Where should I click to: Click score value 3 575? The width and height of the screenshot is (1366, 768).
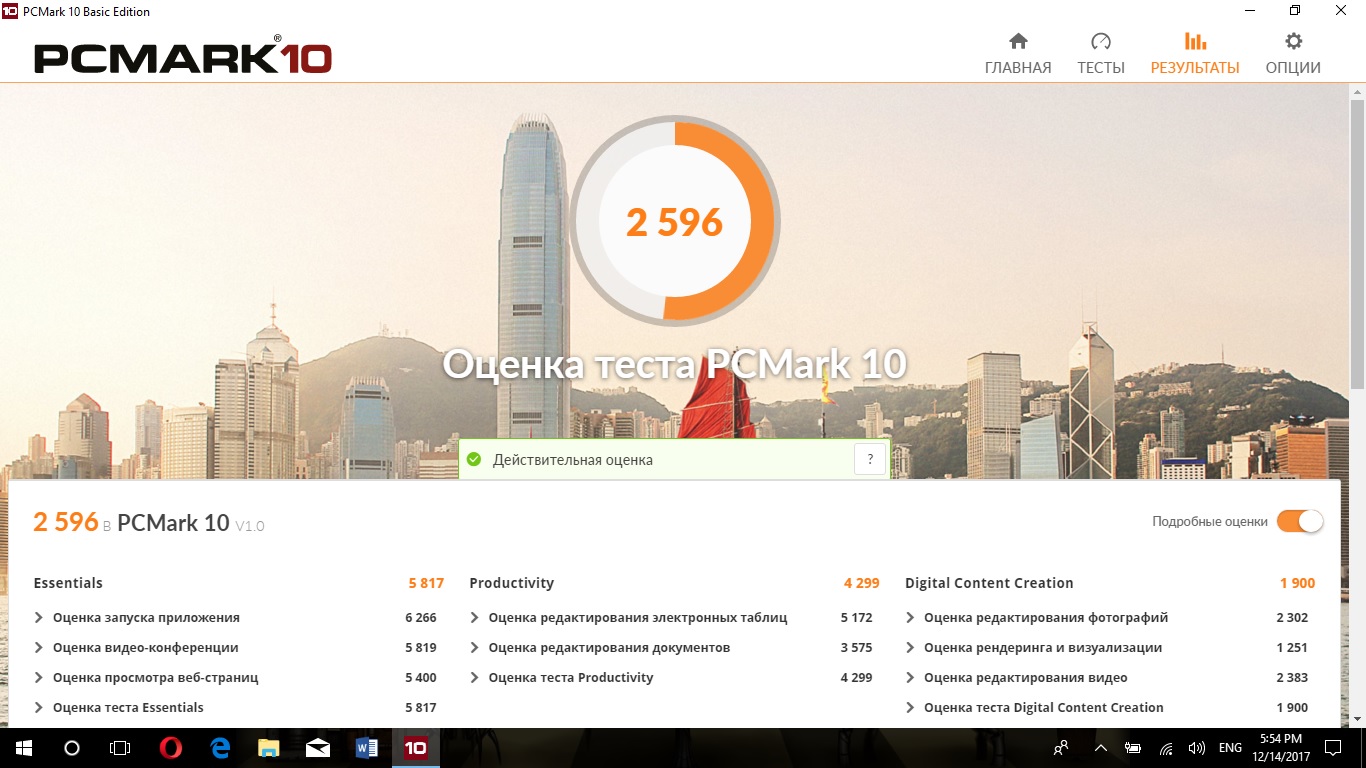[856, 647]
